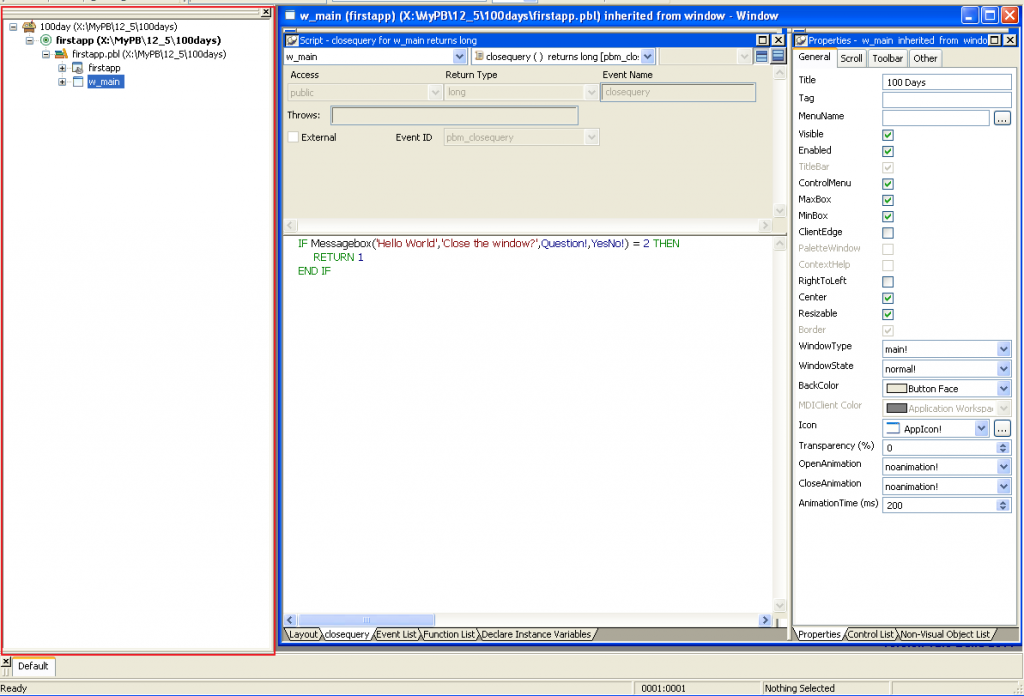Screen dimensions: 1024x696
Task: Toggle the script prototype view icon
Action: pyautogui.click(x=761, y=57)
